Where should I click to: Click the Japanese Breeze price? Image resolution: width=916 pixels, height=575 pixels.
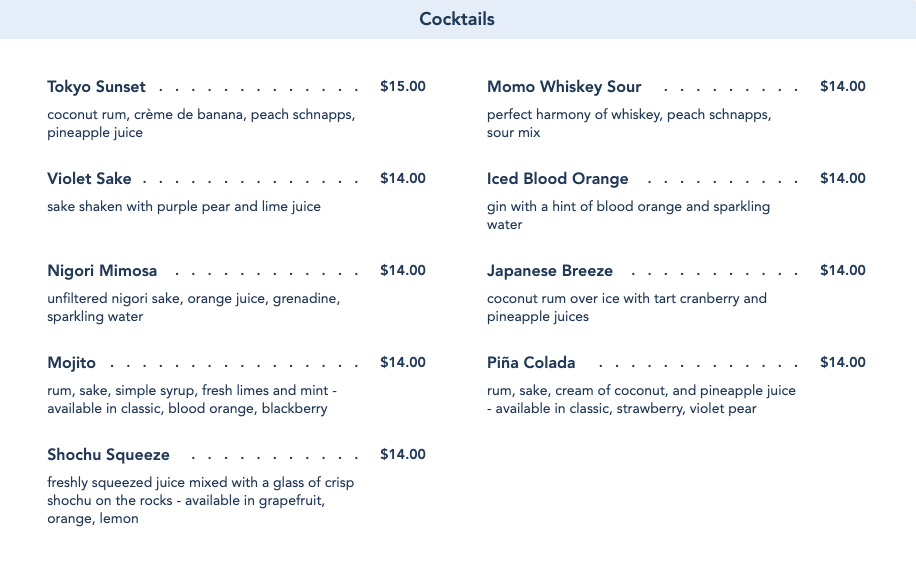(842, 271)
